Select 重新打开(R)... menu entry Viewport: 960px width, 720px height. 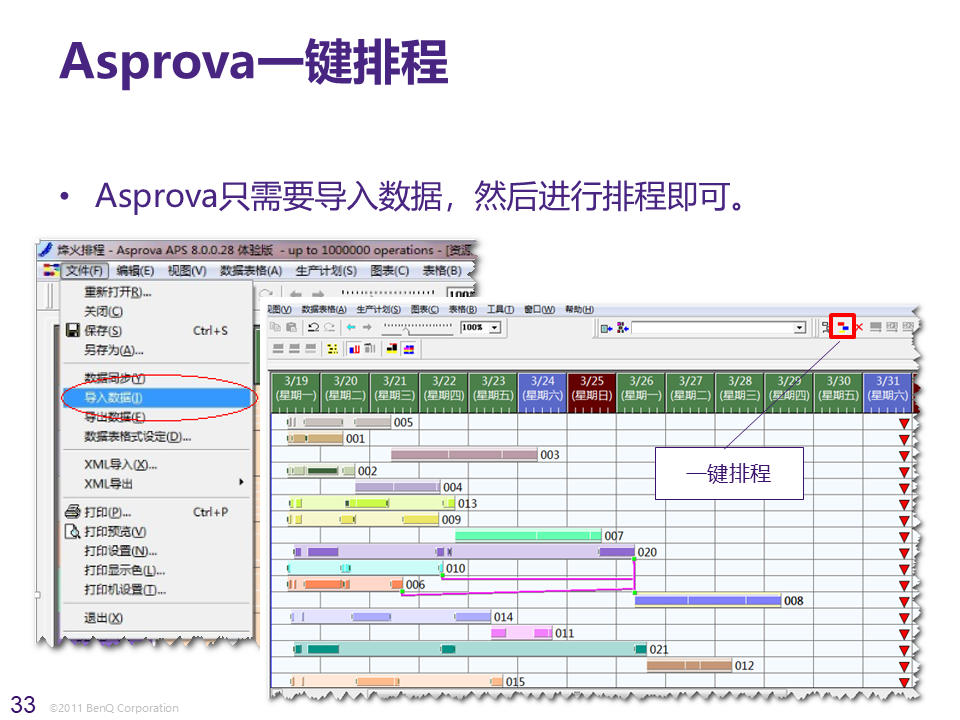pos(118,292)
